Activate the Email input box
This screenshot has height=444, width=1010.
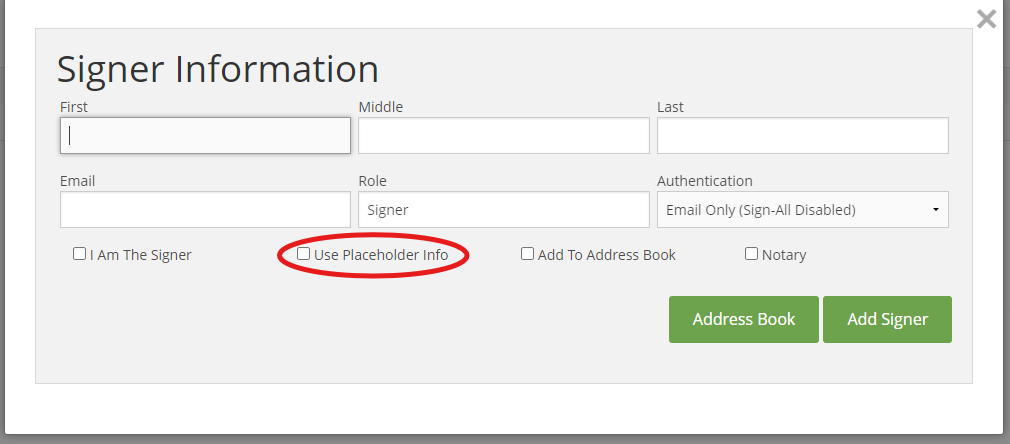(205, 209)
